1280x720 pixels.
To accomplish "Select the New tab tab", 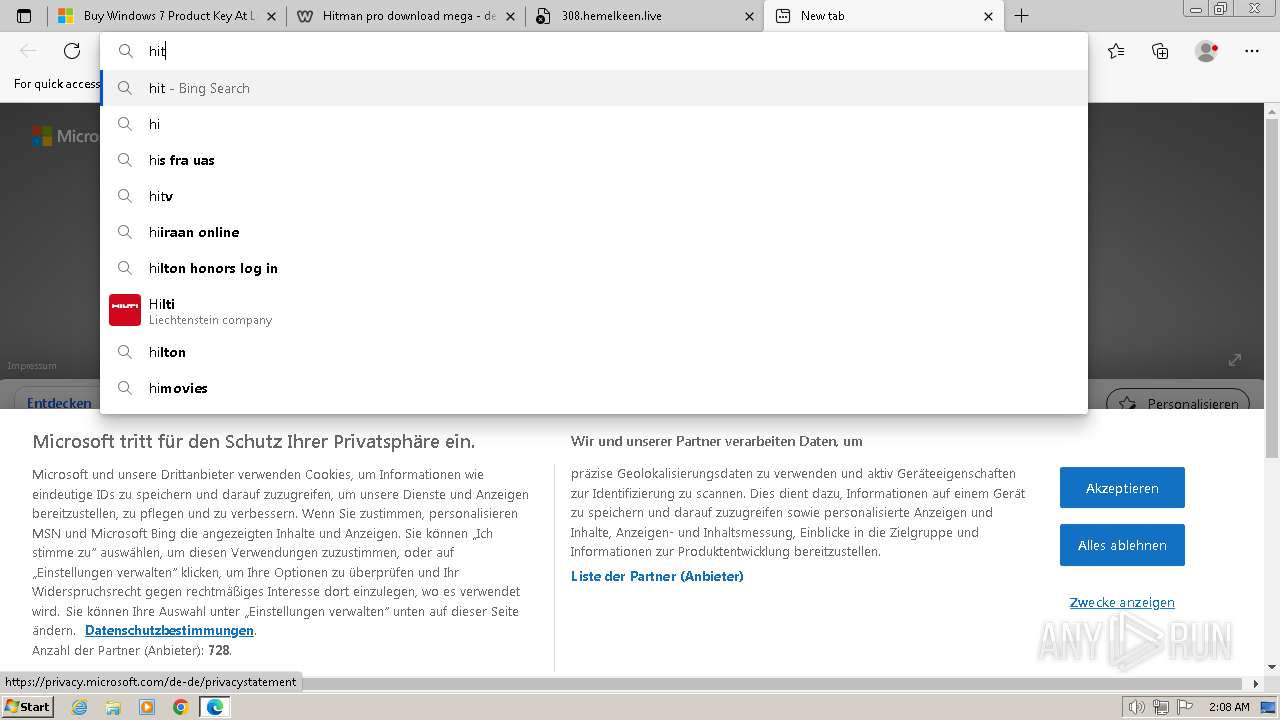I will click(x=883, y=16).
